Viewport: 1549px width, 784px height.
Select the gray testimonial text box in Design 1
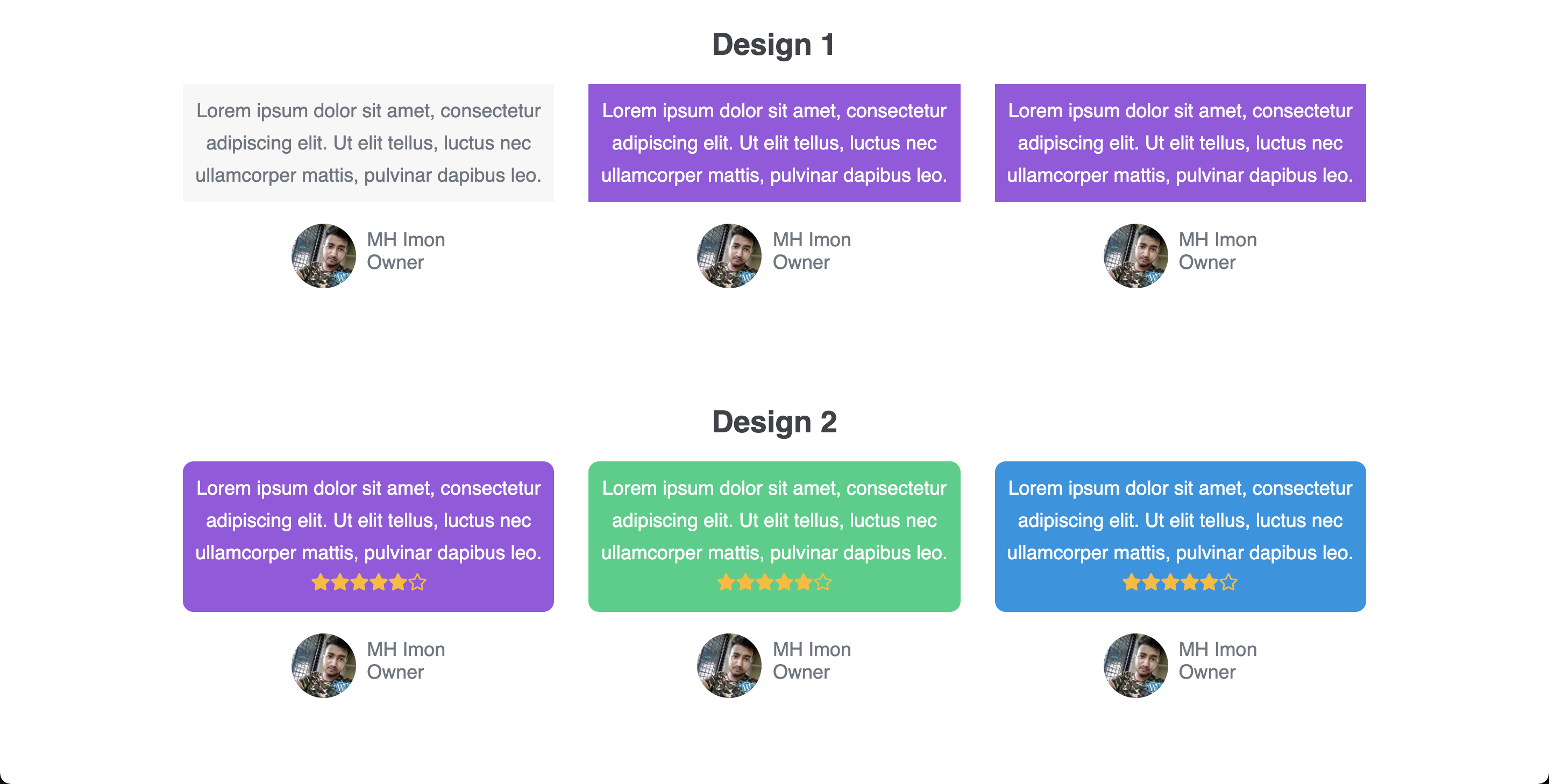tap(368, 143)
